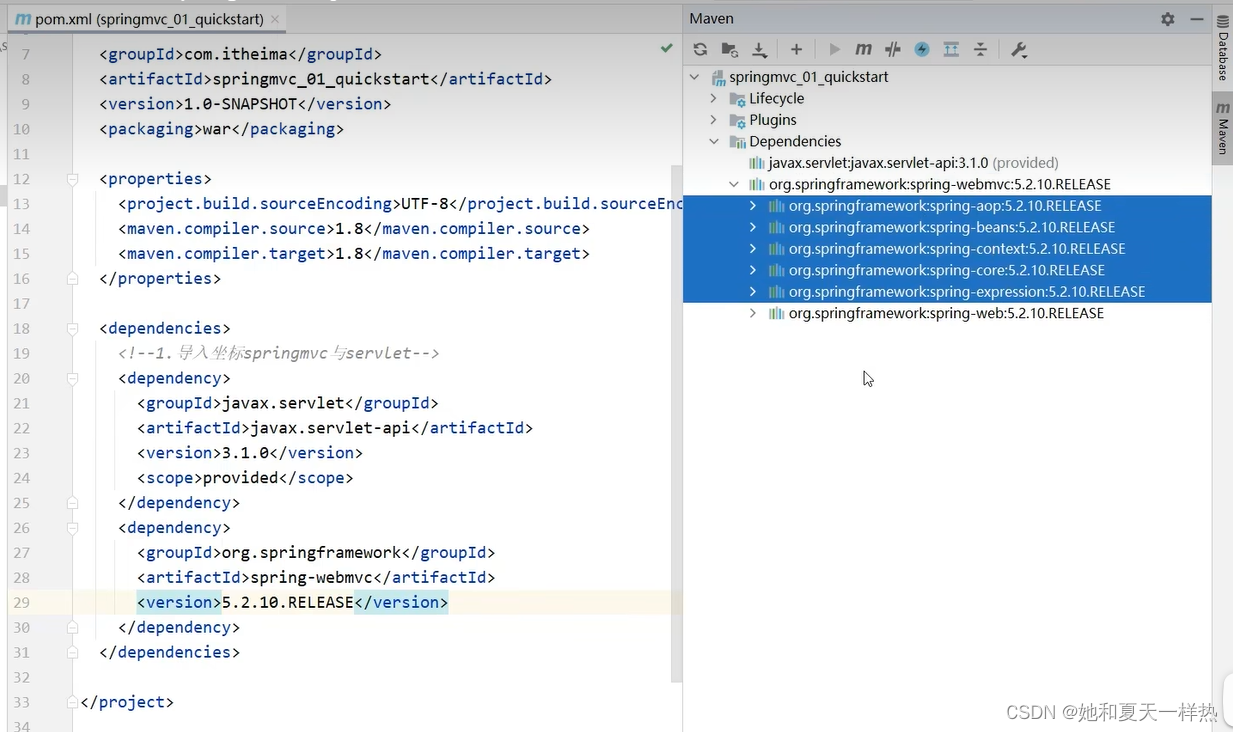Select spring-web:5.2.10.RELEASE row

(947, 313)
